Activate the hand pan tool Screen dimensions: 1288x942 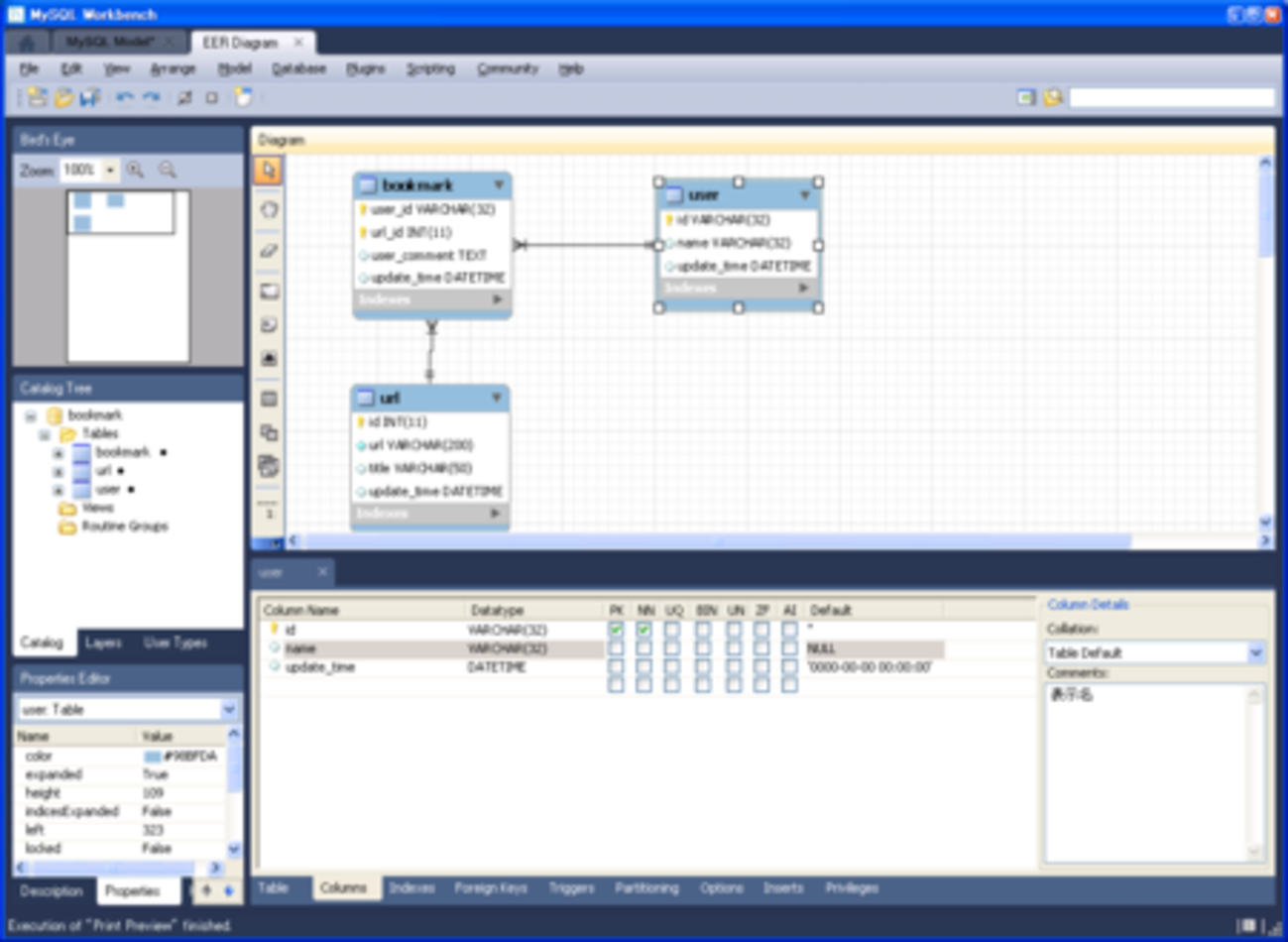[269, 210]
